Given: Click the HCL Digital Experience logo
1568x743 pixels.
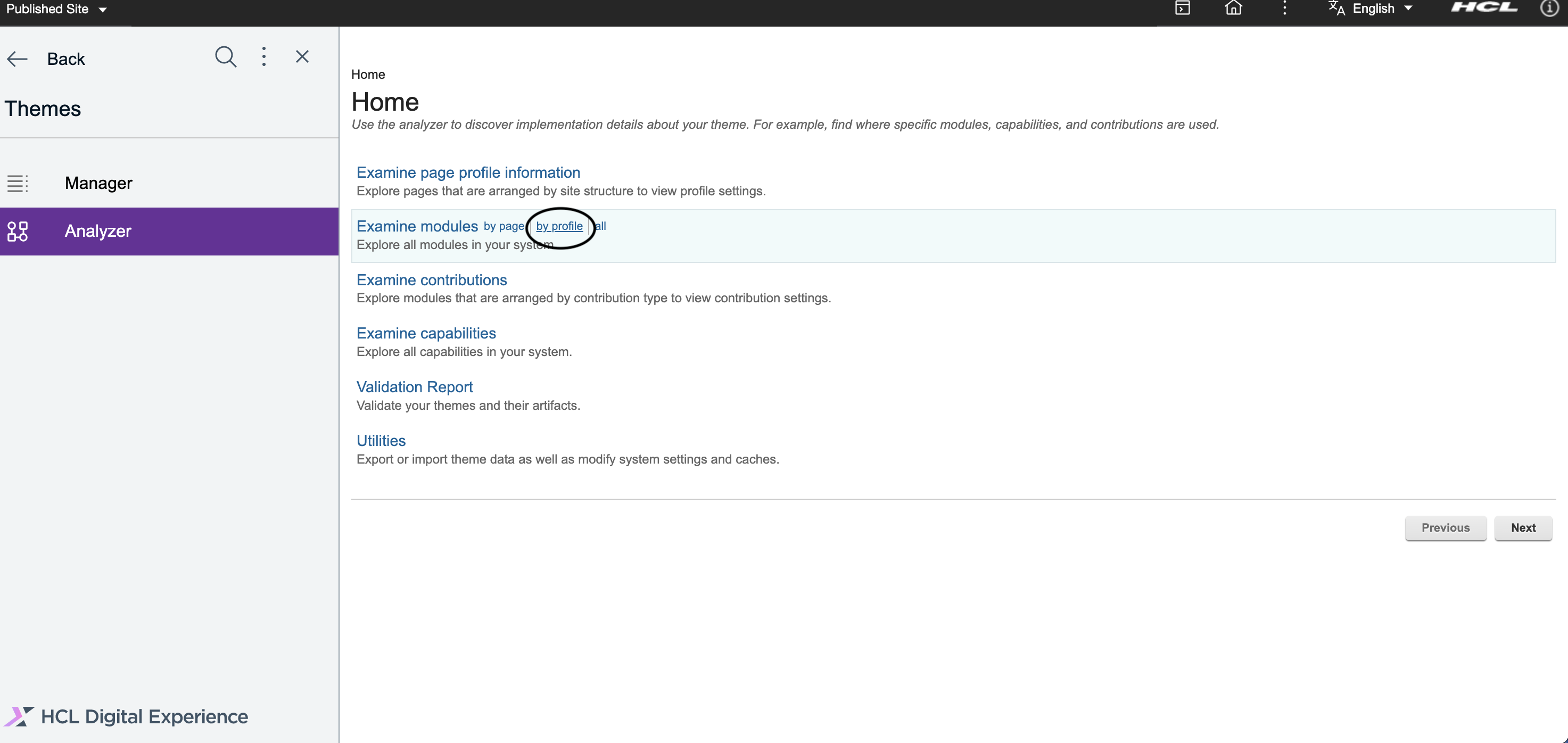Looking at the screenshot, I should (126, 716).
